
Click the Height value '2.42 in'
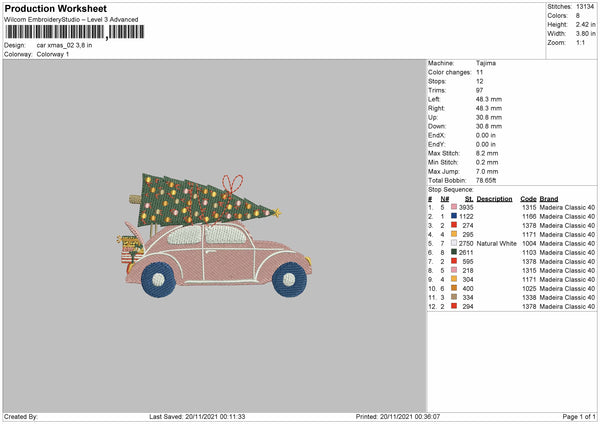point(585,24)
